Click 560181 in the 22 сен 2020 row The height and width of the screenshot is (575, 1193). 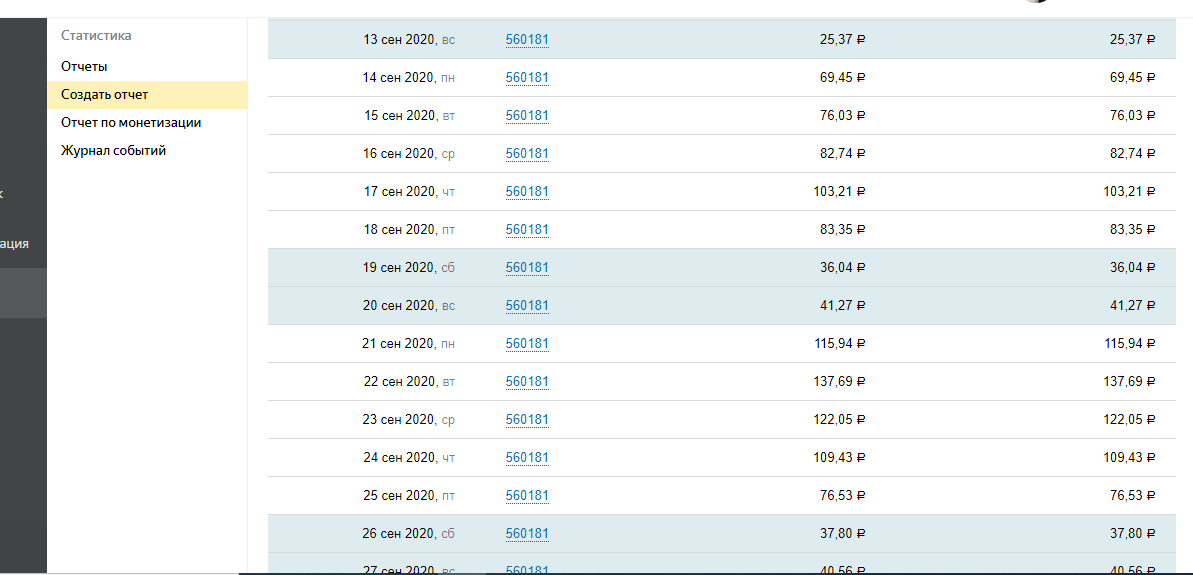(527, 382)
